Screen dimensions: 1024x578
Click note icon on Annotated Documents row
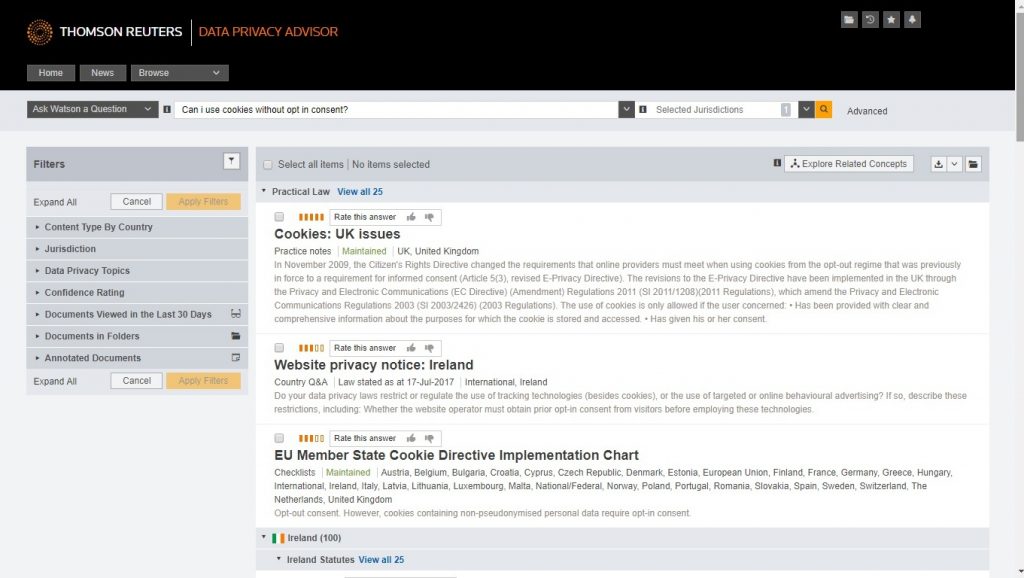click(236, 358)
